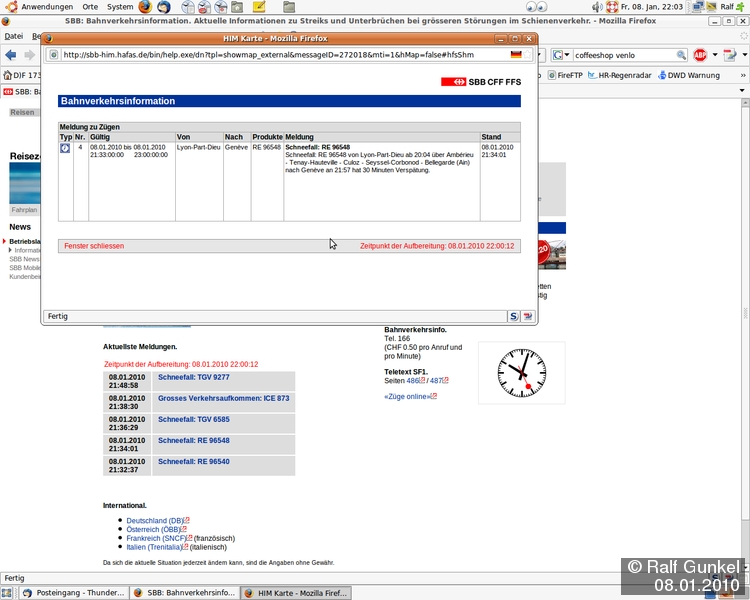Click the main window vertical scrollbar
This screenshot has width=750, height=600.
tap(744, 300)
